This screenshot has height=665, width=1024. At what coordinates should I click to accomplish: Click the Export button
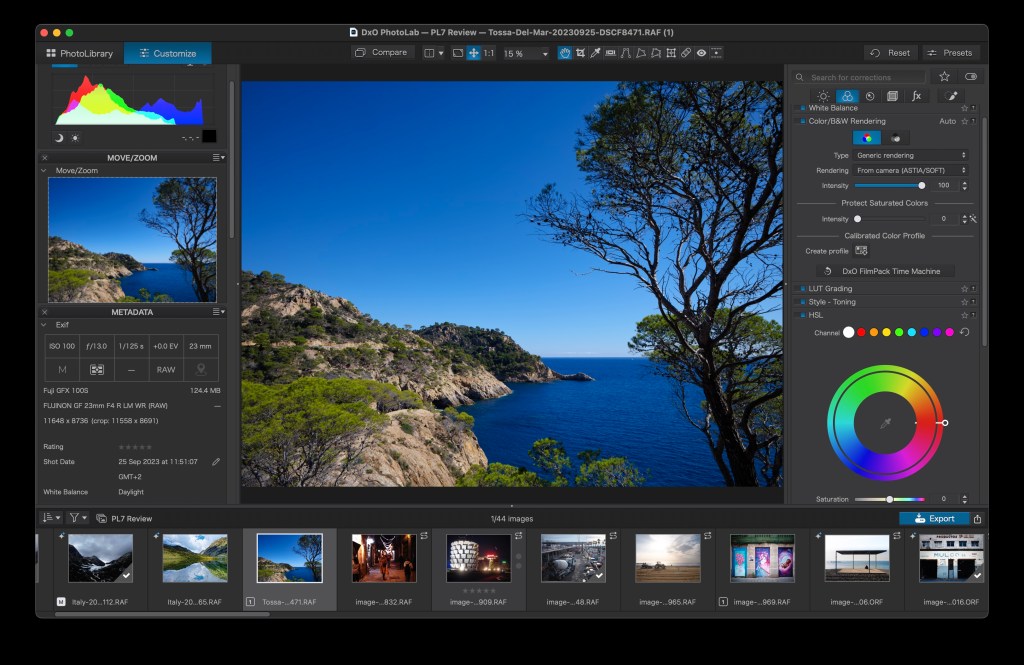coord(936,518)
